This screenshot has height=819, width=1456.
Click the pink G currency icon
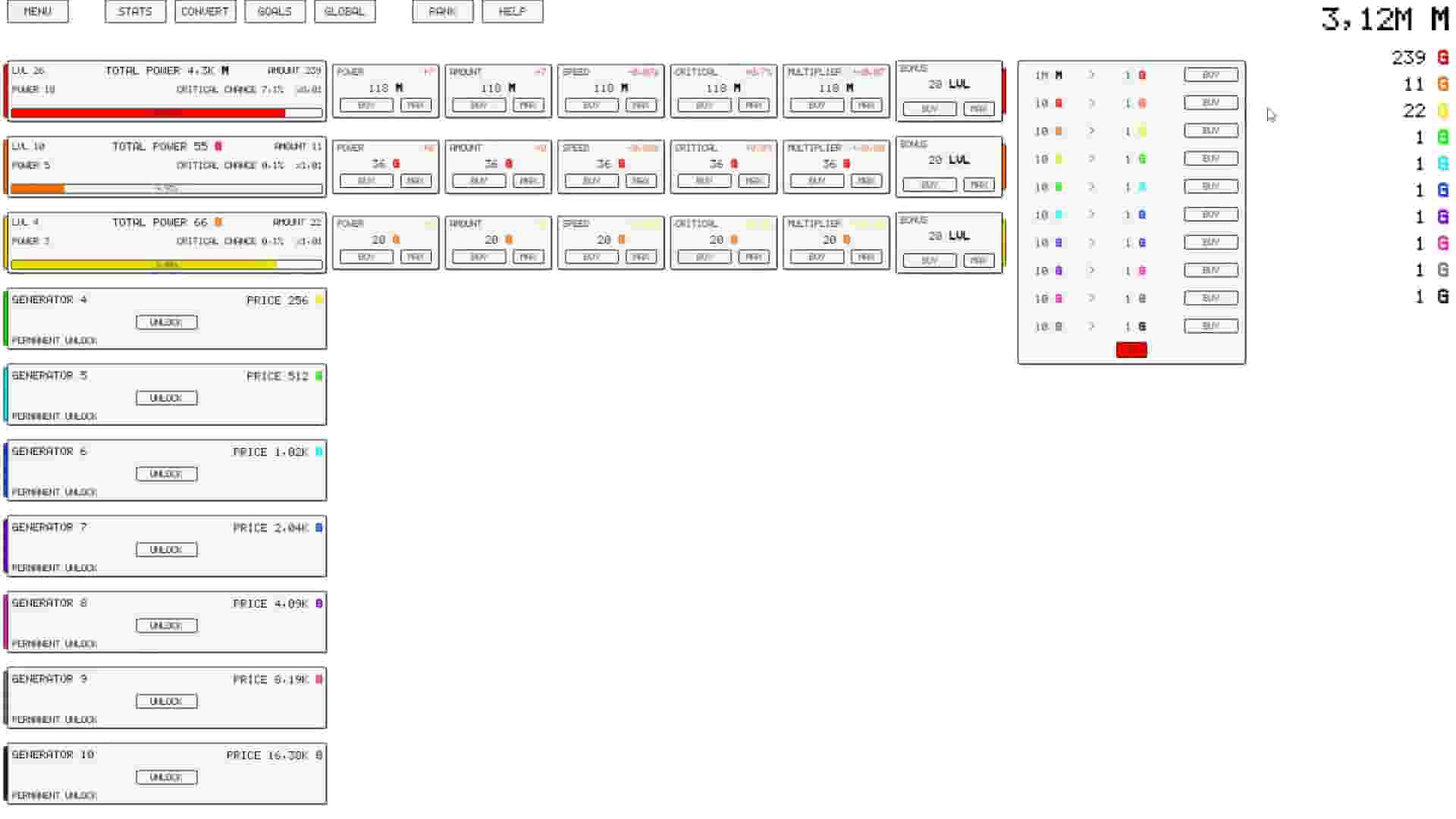(1442, 243)
